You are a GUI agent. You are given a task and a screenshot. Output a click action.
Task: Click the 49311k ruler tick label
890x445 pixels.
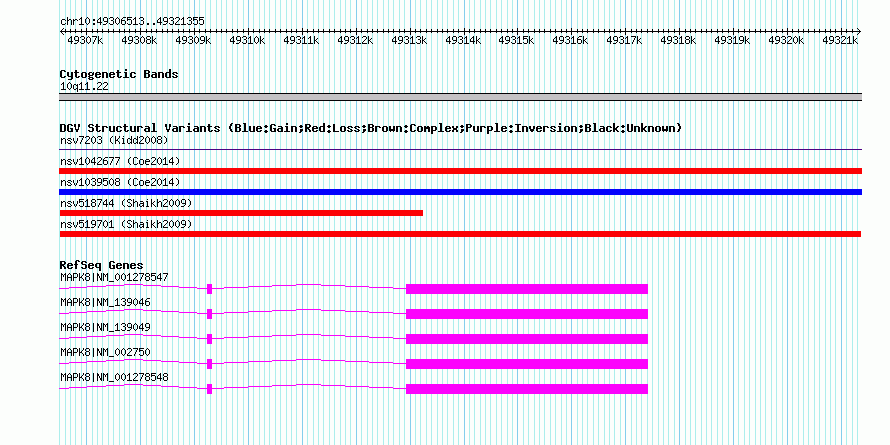tap(301, 40)
